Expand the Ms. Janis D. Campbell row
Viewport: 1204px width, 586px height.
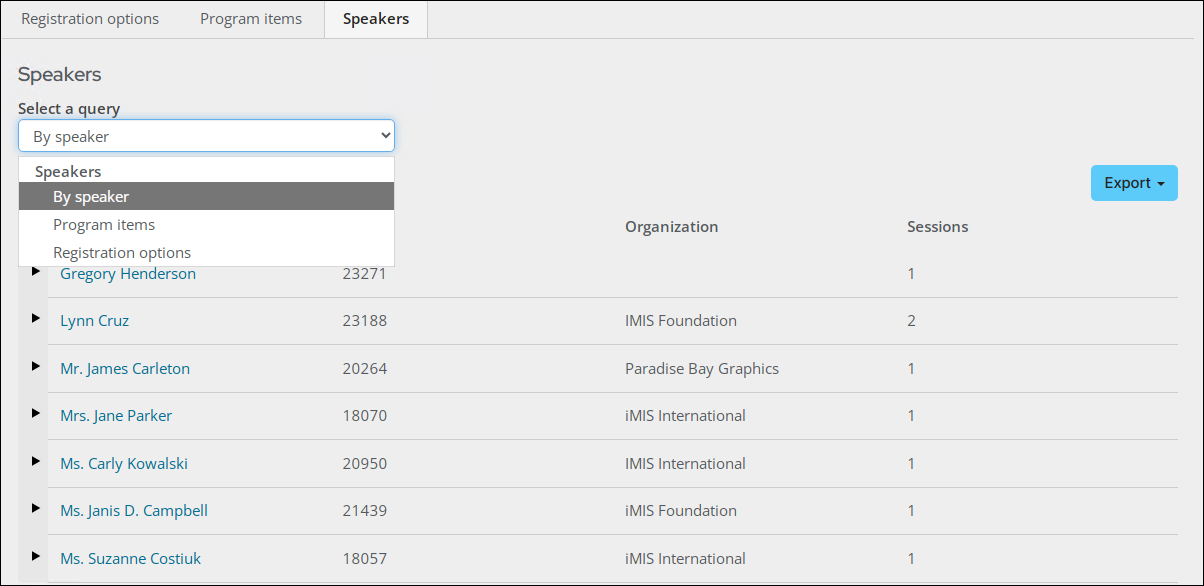(x=36, y=508)
